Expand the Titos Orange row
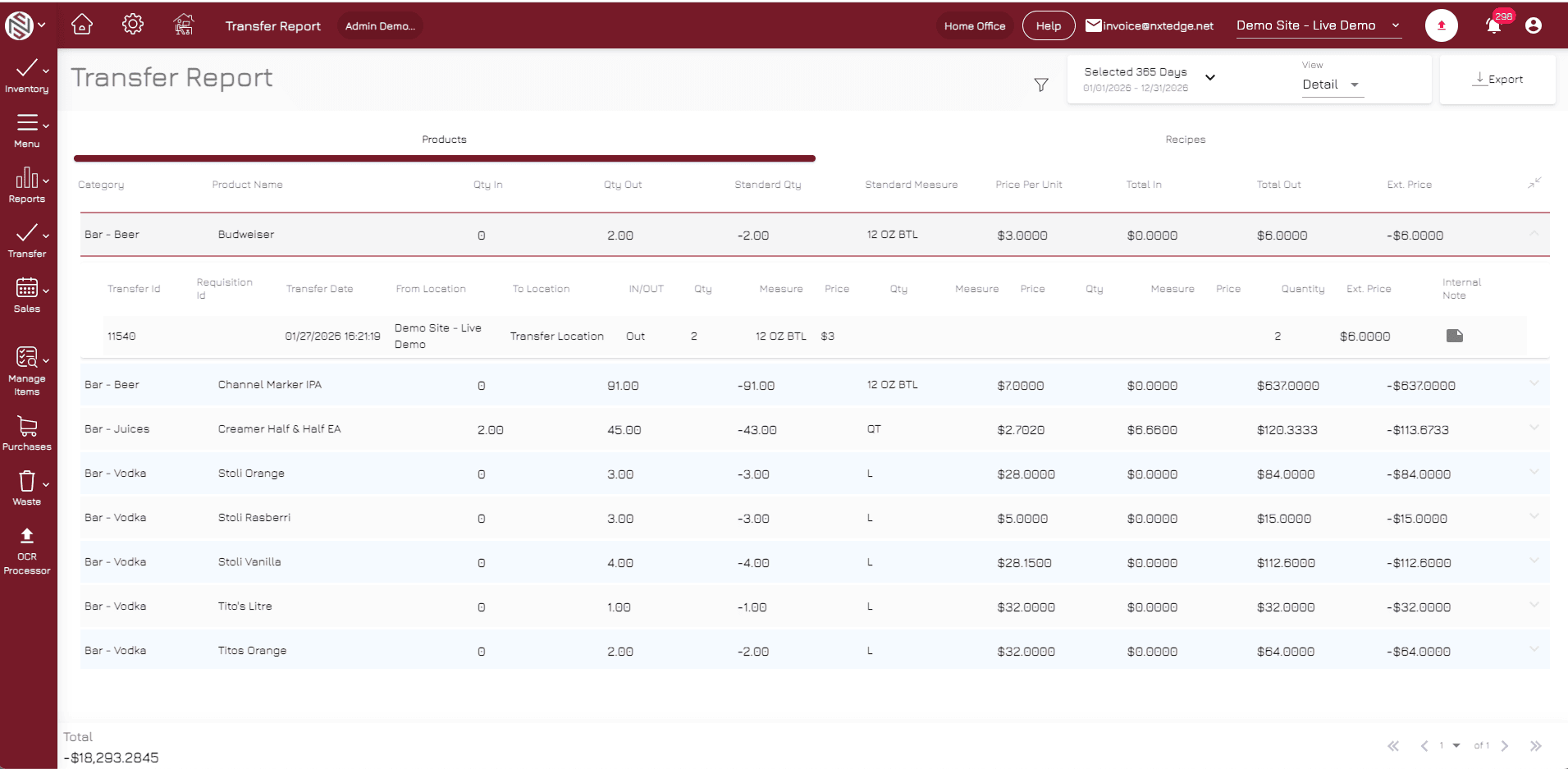This screenshot has height=769, width=1568. coord(1534,649)
